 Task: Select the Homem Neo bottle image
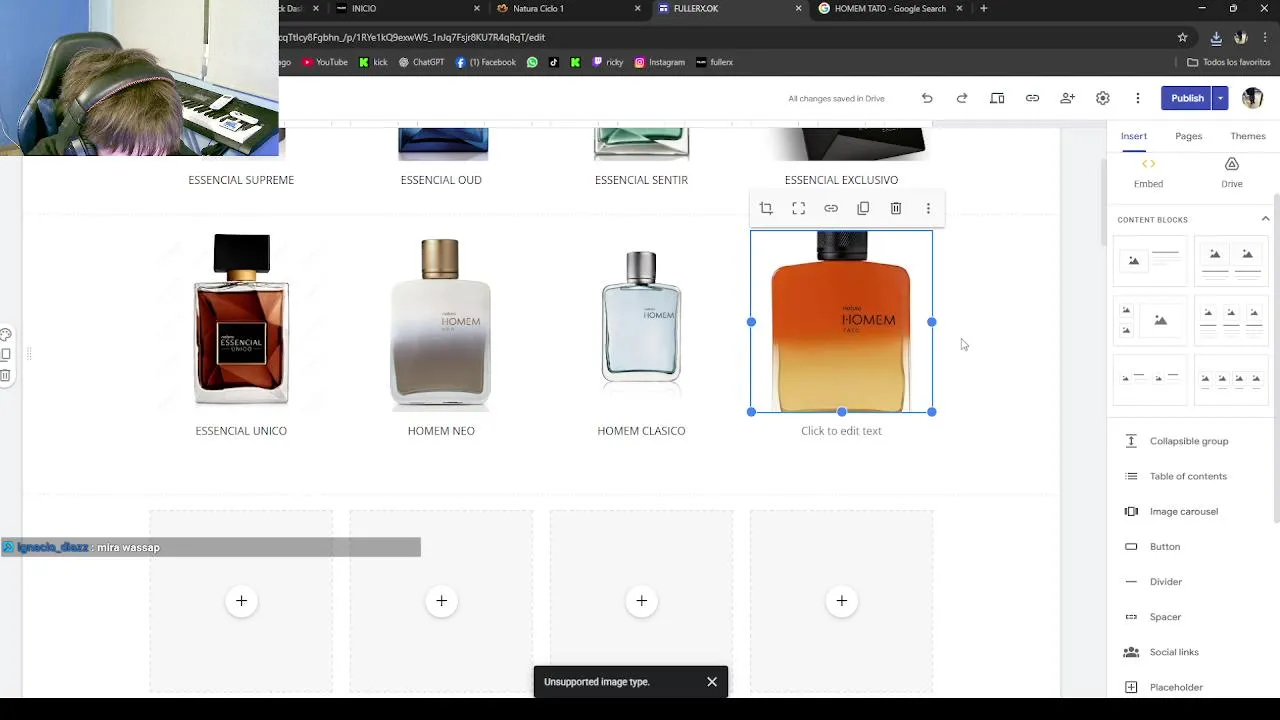coord(441,322)
